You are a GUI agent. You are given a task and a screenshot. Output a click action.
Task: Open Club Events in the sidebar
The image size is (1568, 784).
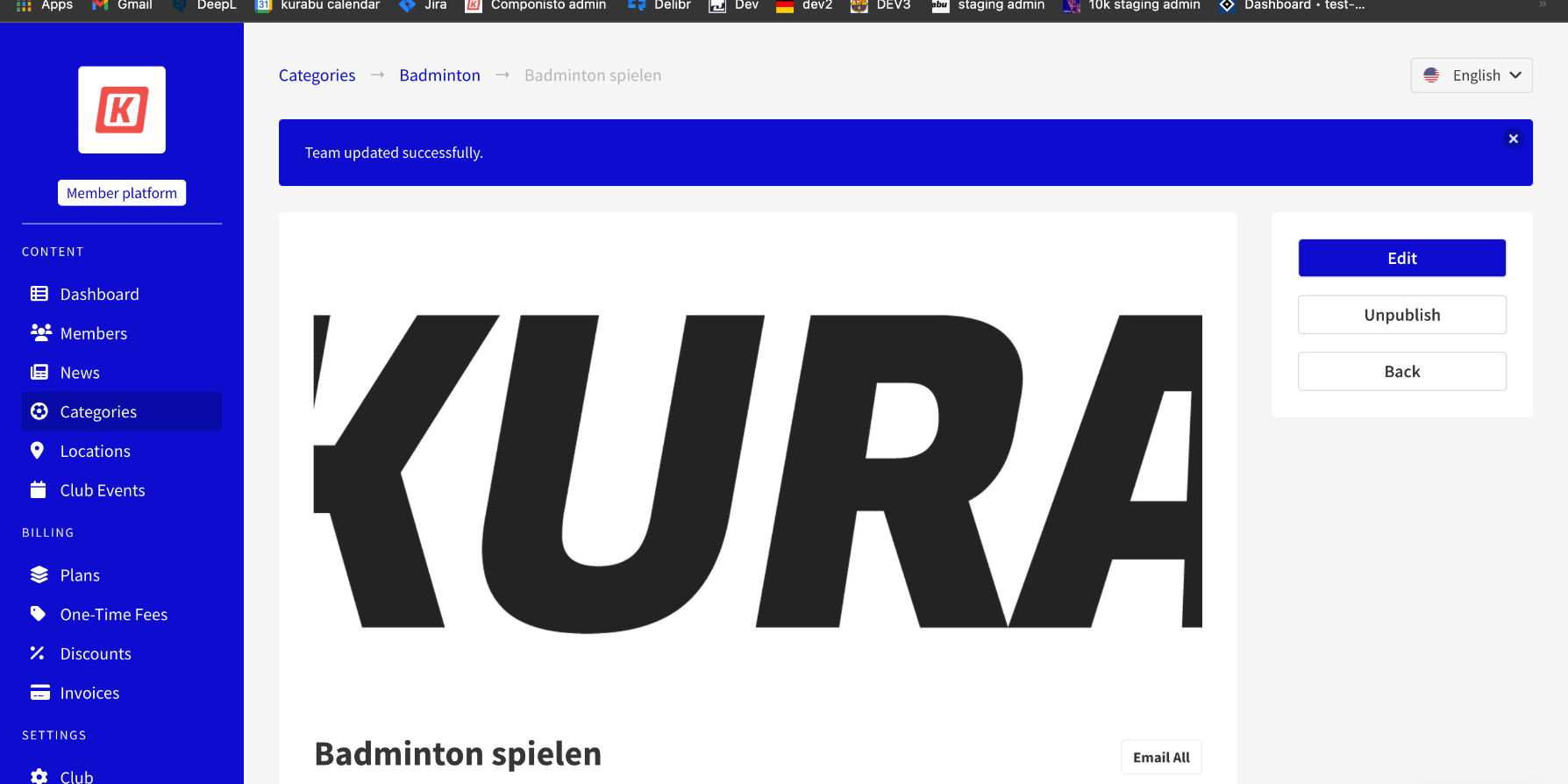122,490
